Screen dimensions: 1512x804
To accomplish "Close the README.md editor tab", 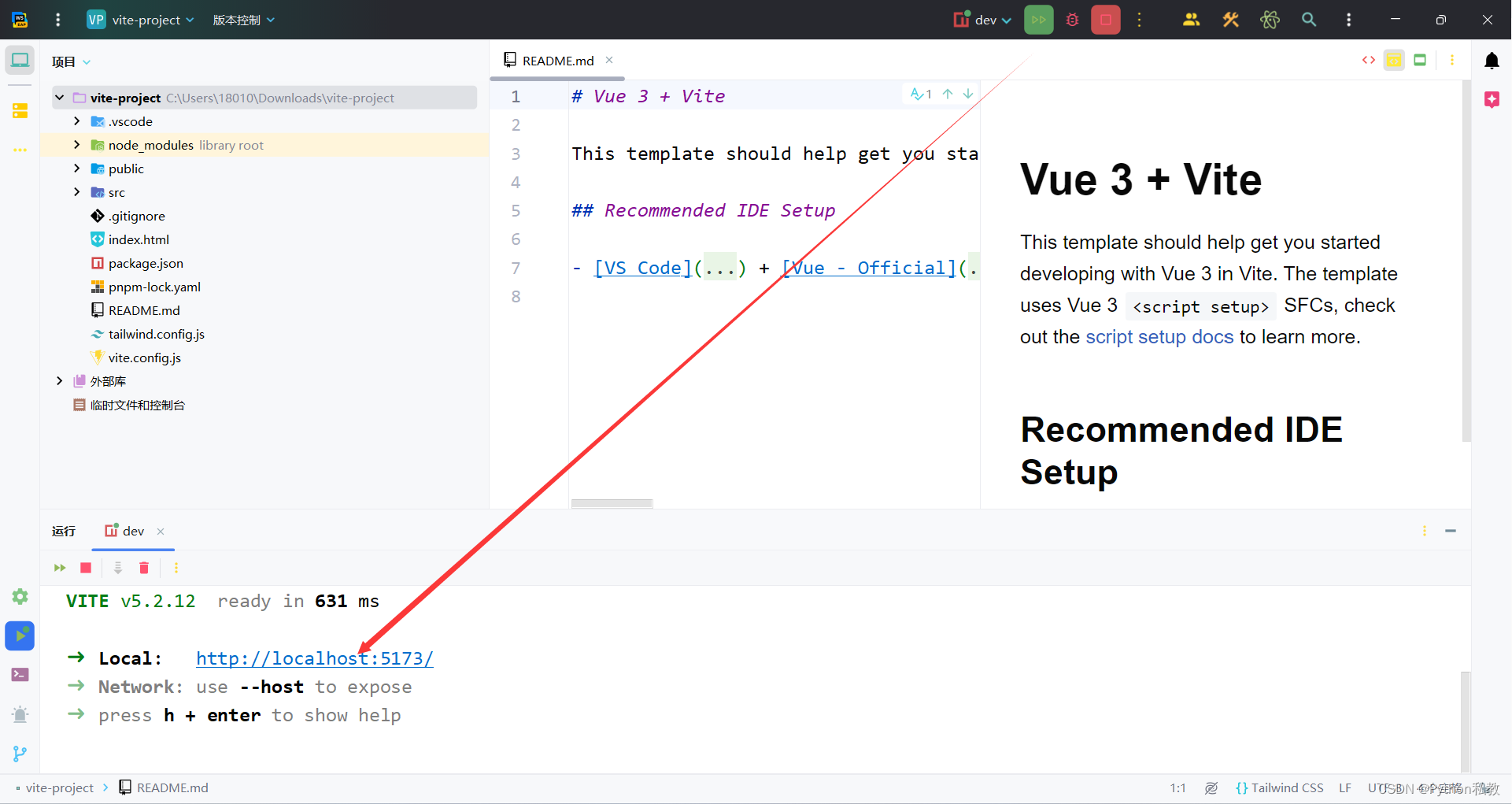I will point(609,60).
